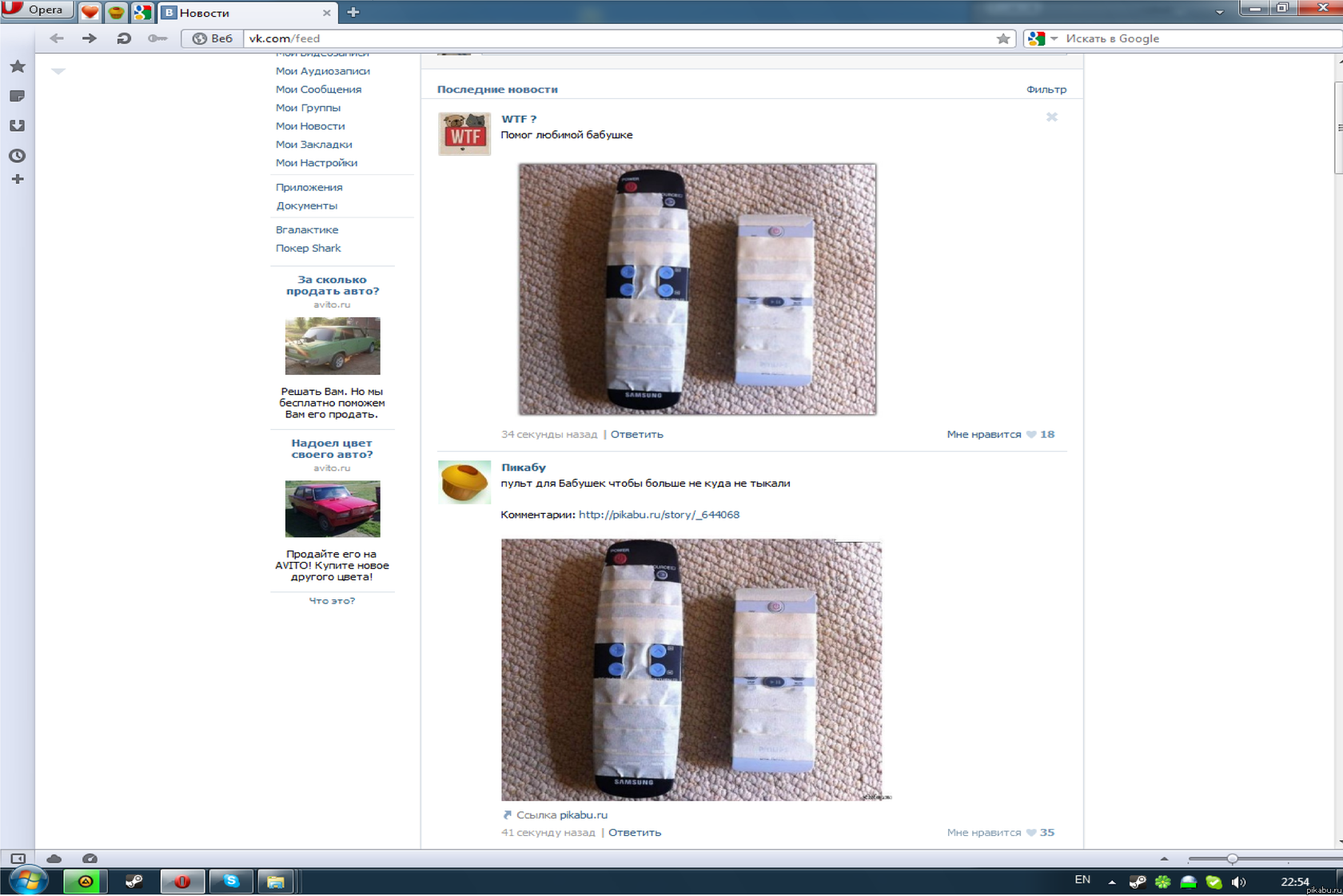Open a new tab with plus button

[353, 12]
